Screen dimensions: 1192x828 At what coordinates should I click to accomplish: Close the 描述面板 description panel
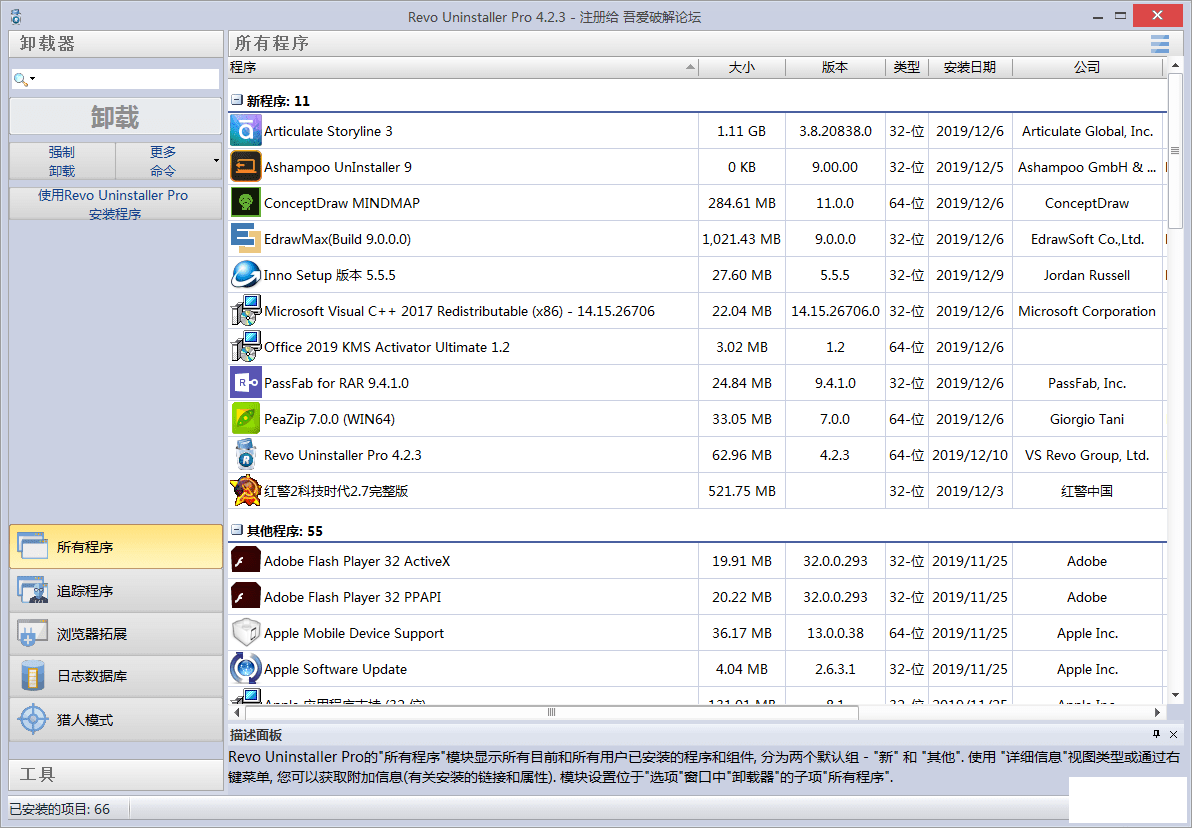tap(1174, 734)
